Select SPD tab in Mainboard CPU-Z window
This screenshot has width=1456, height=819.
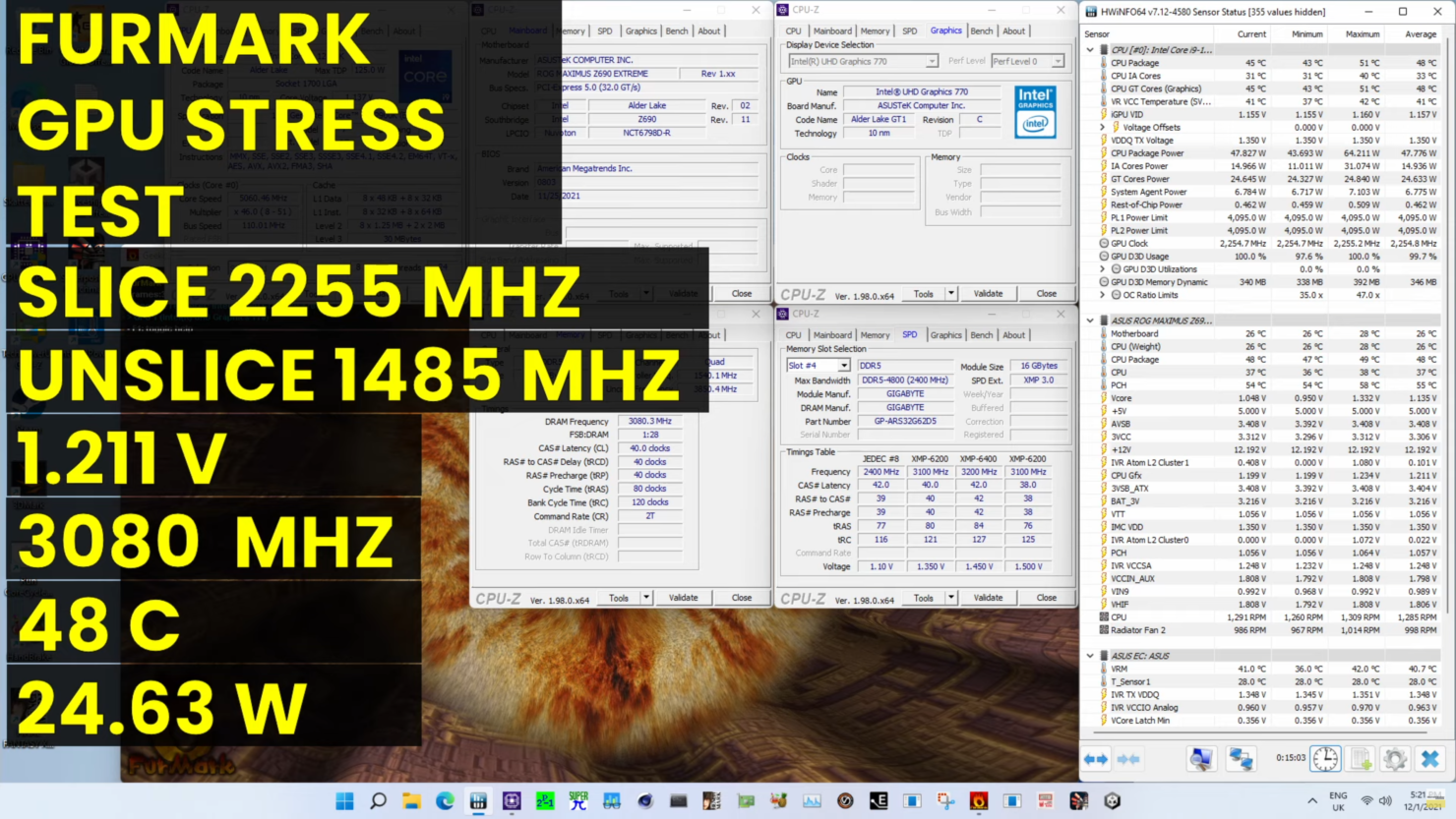pyautogui.click(x=605, y=31)
